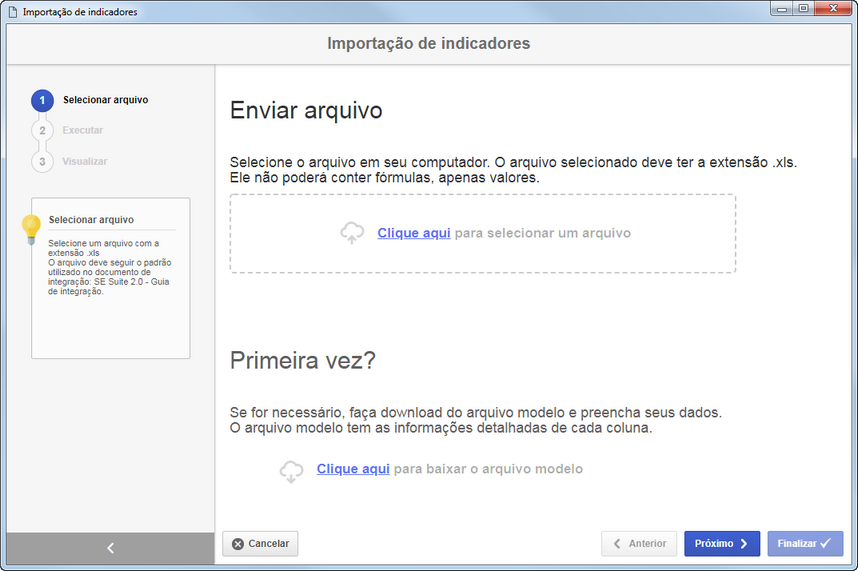858x571 pixels.
Task: Go to next step with Próximo
Action: pos(722,544)
